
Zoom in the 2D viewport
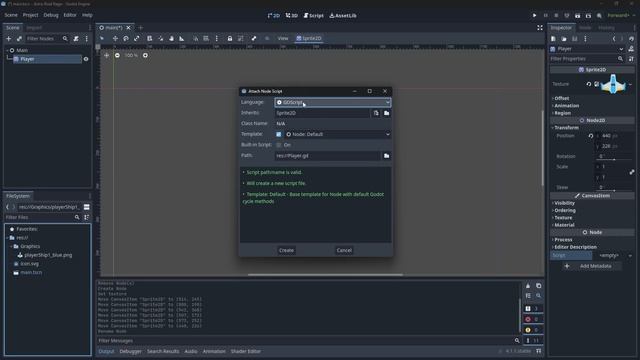(145, 55)
